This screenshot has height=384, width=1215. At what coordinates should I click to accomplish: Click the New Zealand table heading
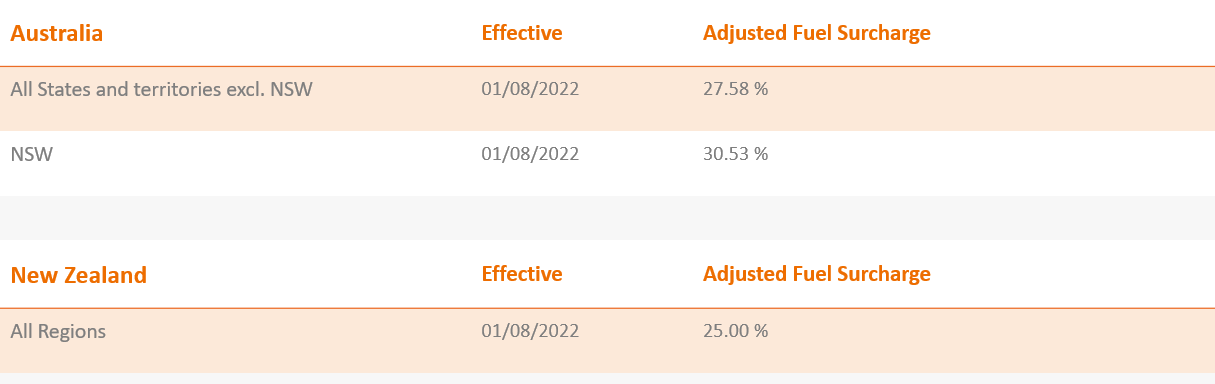point(79,274)
